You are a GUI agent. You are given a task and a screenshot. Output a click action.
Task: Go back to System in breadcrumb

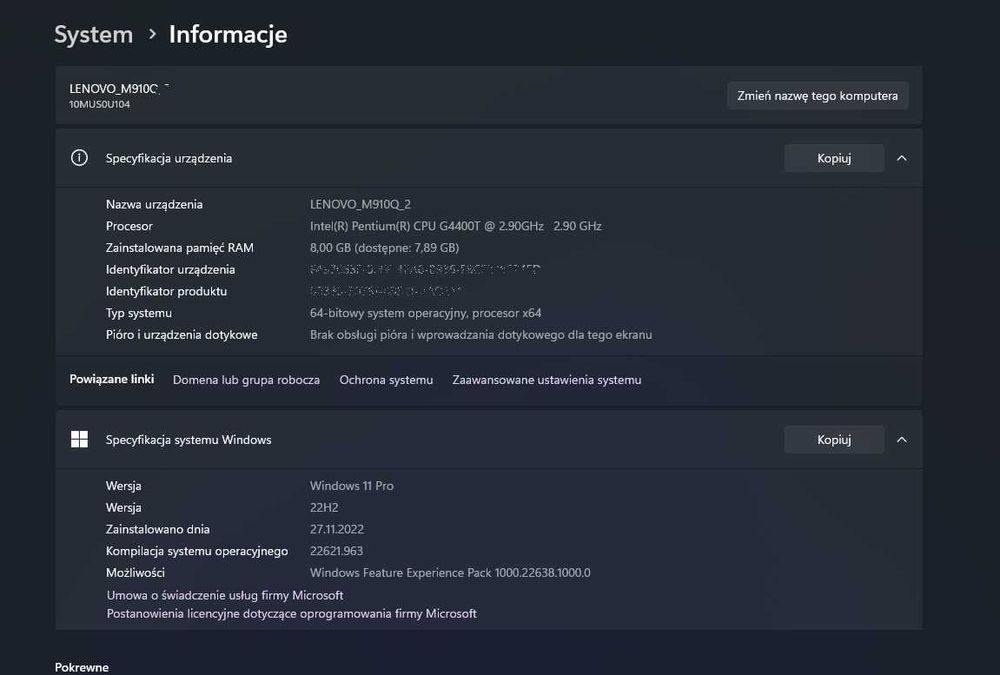(94, 34)
